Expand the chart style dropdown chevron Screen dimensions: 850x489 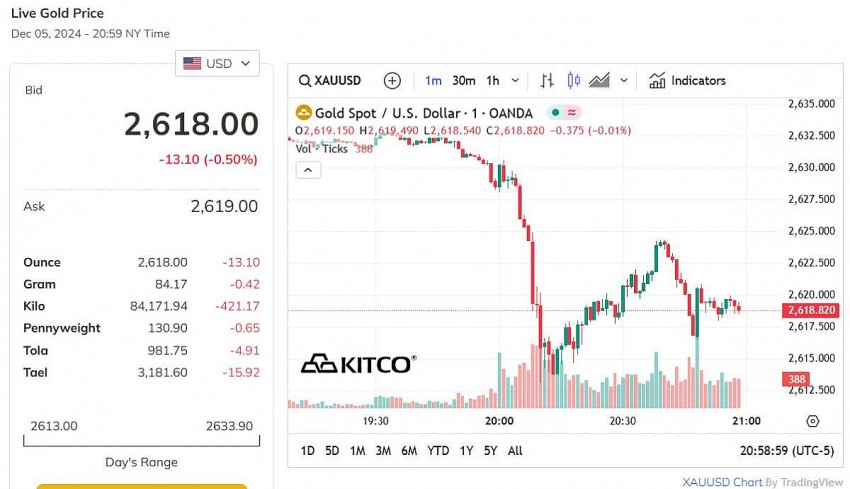click(624, 81)
